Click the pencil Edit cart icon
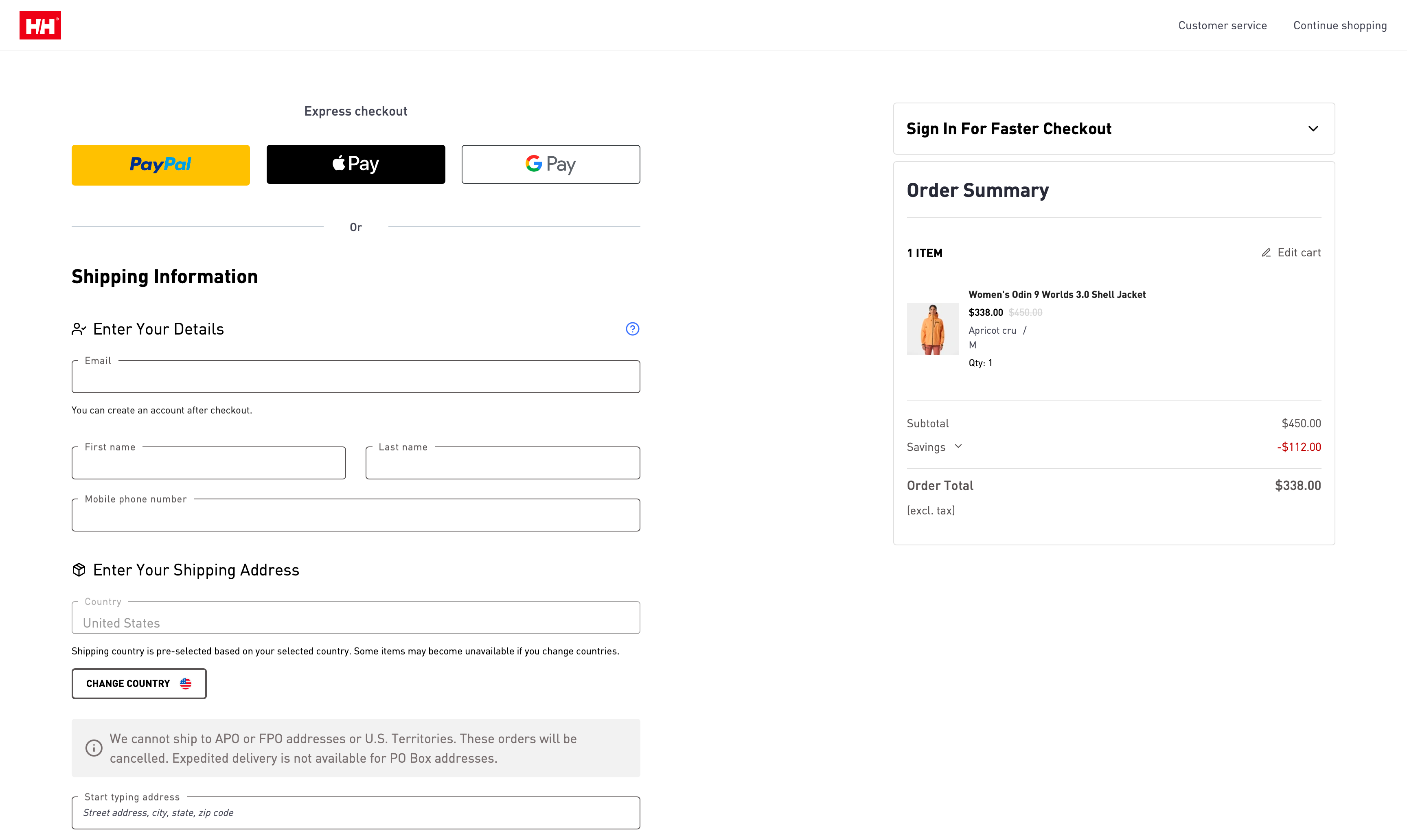 click(x=1266, y=252)
